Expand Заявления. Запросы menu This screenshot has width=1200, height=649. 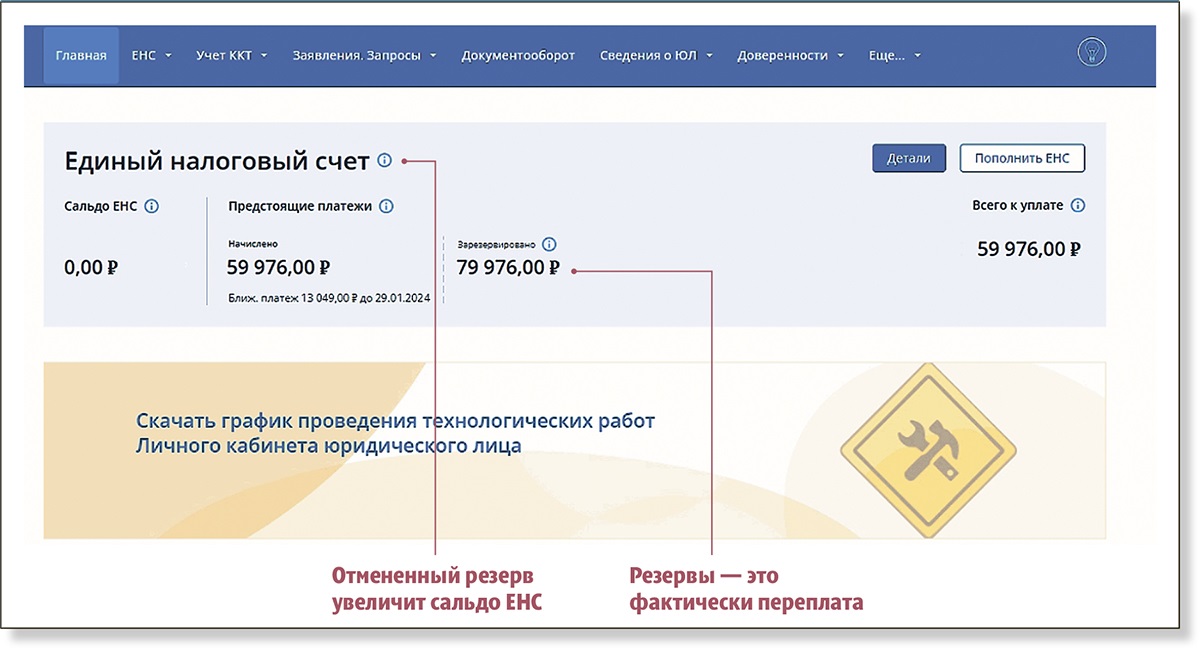pos(364,56)
